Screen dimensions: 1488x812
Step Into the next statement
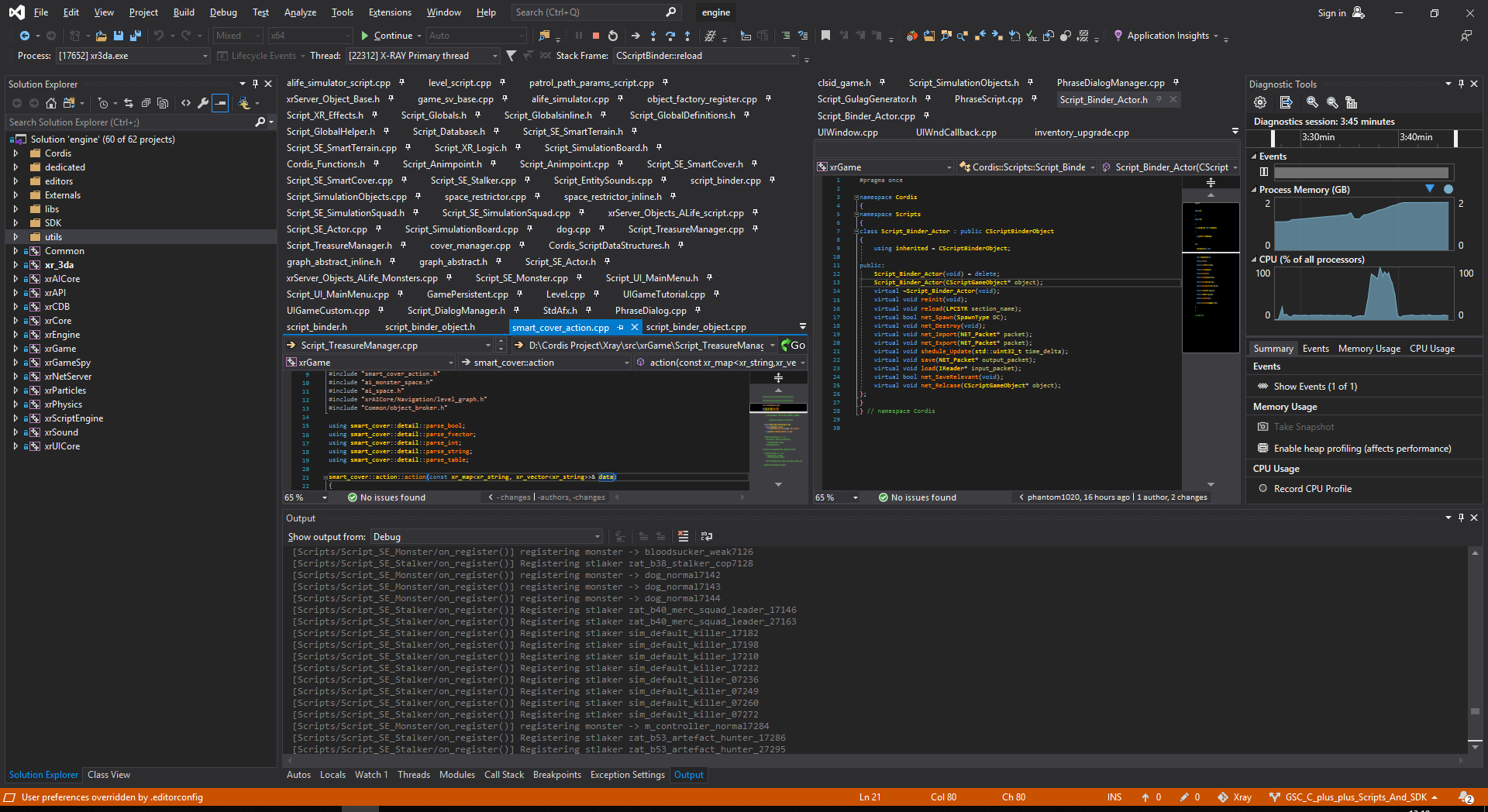pyautogui.click(x=653, y=36)
